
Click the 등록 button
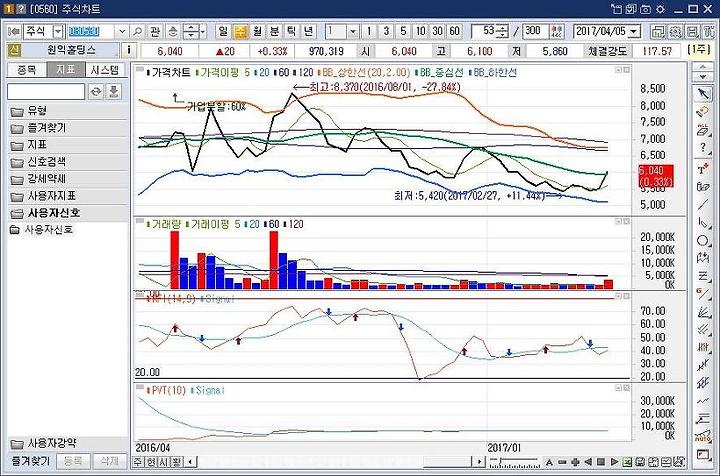click(x=73, y=461)
